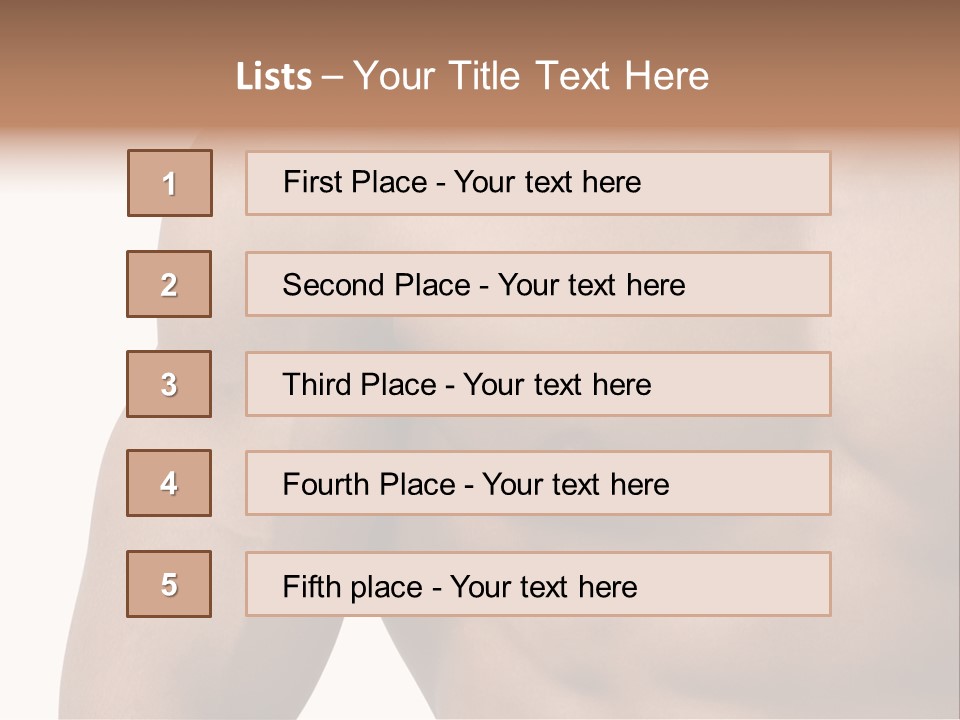Click the number 1 box

[170, 183]
